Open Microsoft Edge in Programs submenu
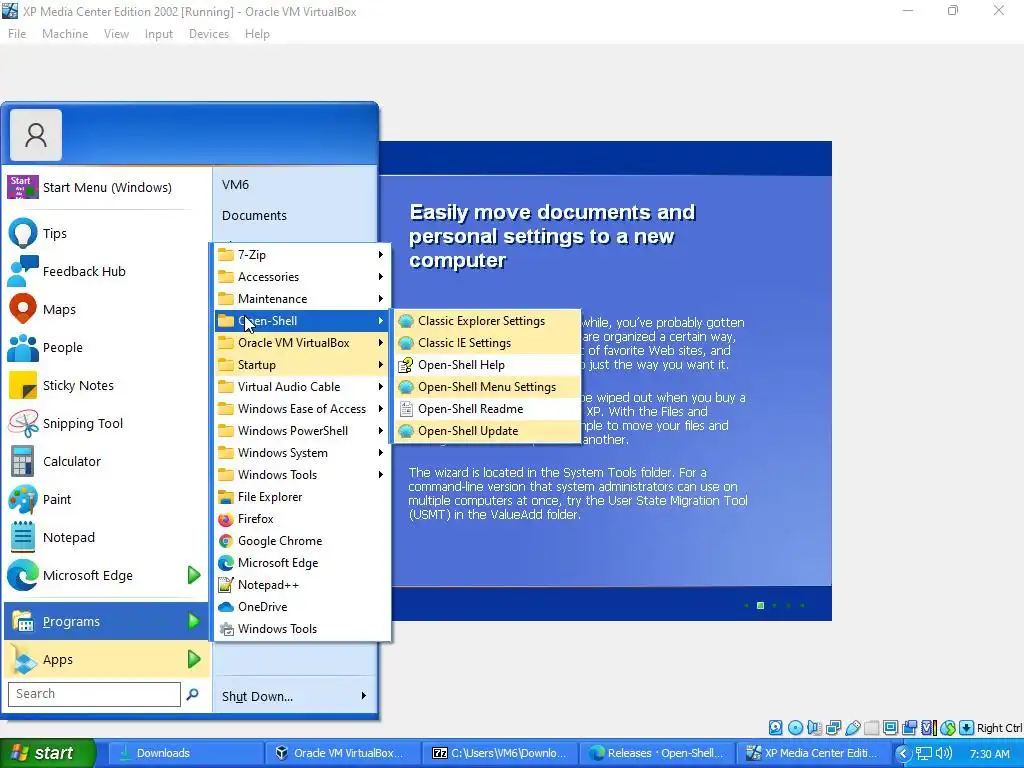The width and height of the screenshot is (1024, 768). tap(302, 563)
